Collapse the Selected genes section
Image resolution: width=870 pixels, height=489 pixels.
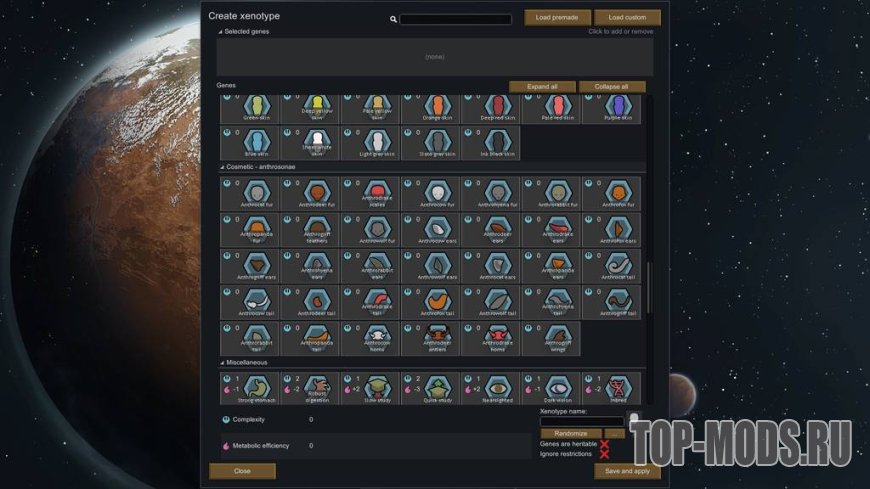tap(221, 31)
